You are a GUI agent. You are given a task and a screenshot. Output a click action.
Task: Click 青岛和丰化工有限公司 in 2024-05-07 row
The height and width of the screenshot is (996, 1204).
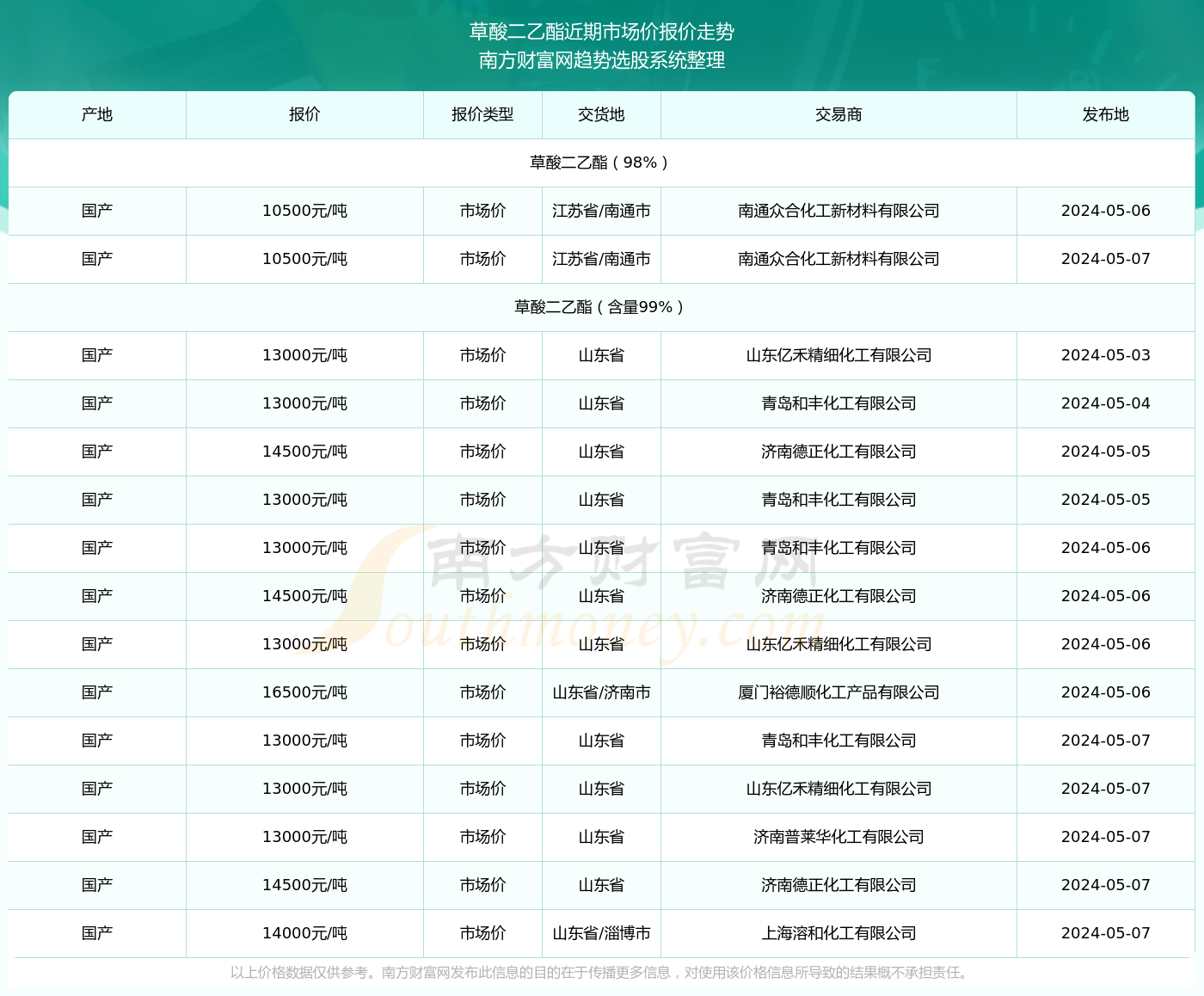[838, 741]
